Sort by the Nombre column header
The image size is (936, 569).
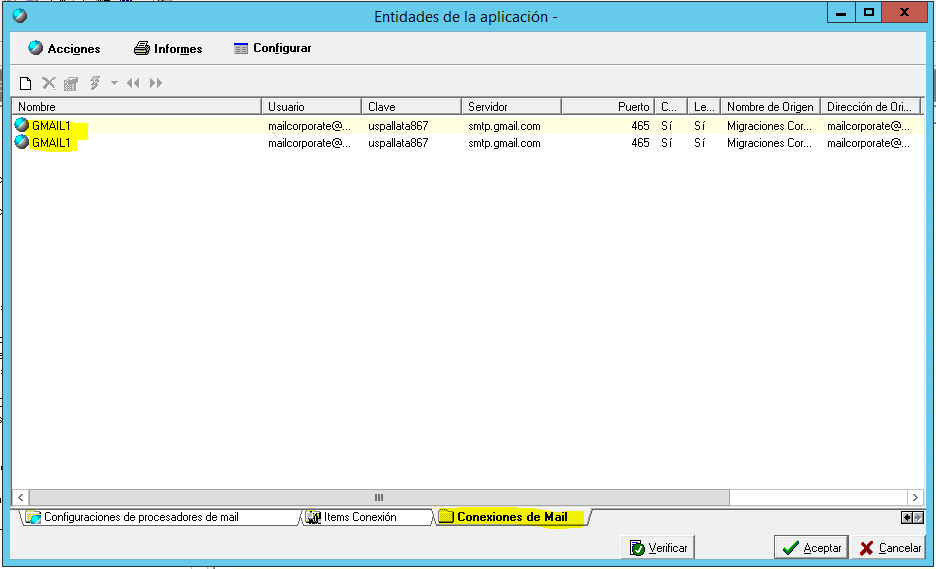(x=137, y=106)
